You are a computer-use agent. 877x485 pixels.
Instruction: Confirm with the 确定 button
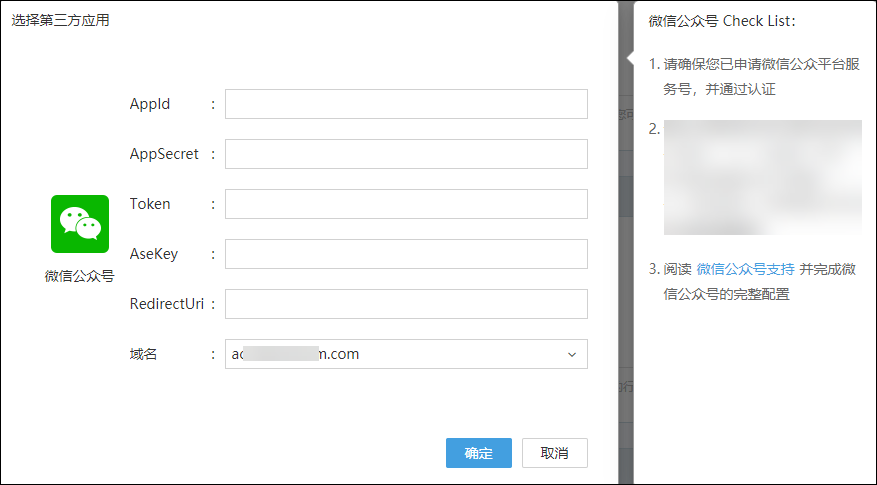(x=479, y=453)
